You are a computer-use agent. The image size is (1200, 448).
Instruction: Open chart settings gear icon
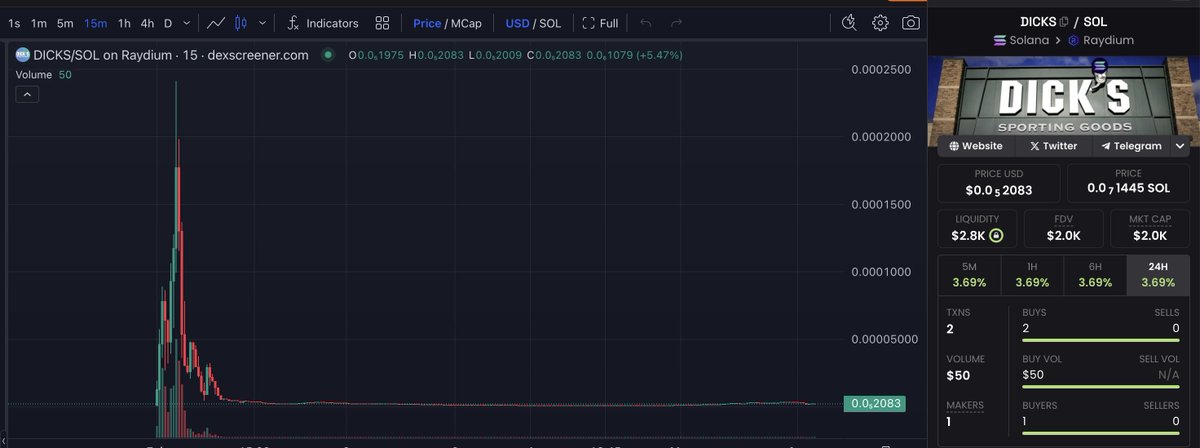880,22
